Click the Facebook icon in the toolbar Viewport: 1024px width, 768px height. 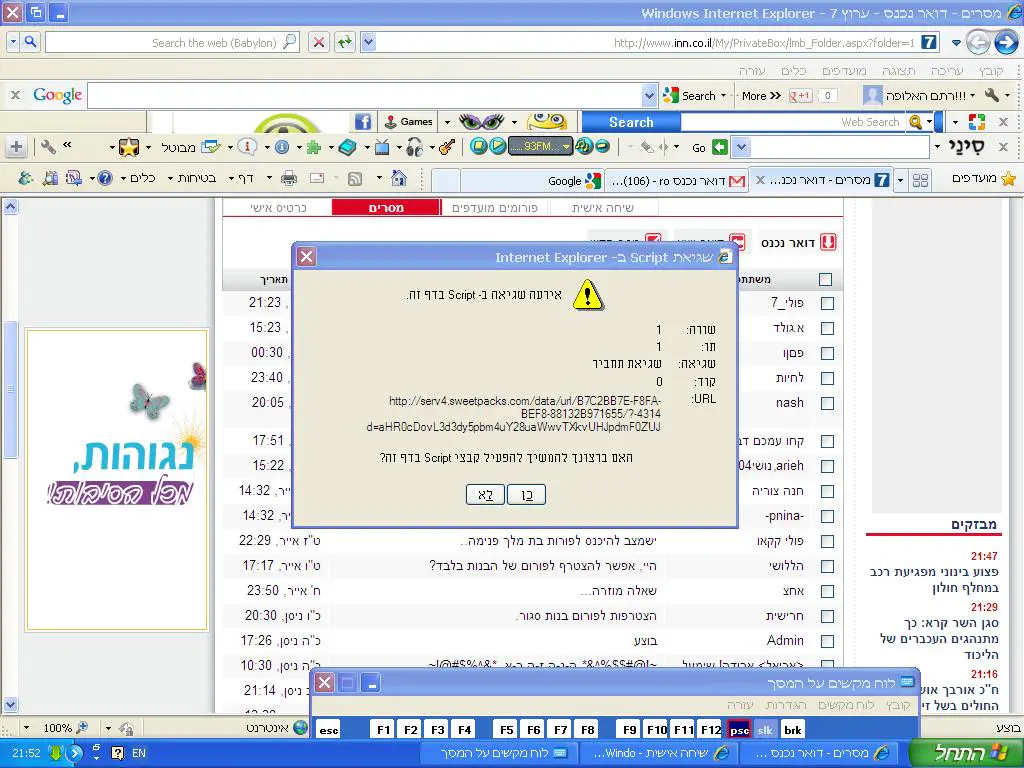[363, 122]
